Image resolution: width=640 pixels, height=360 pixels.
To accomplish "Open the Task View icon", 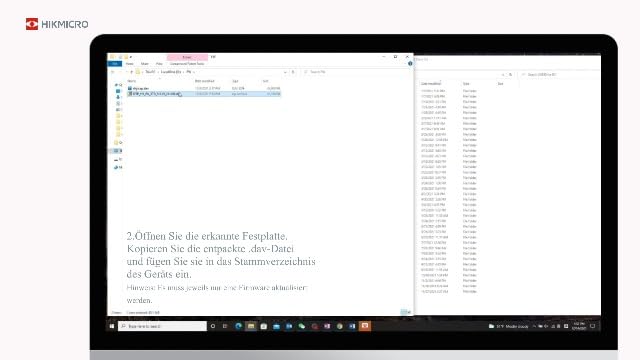I will pyautogui.click(x=225, y=326).
